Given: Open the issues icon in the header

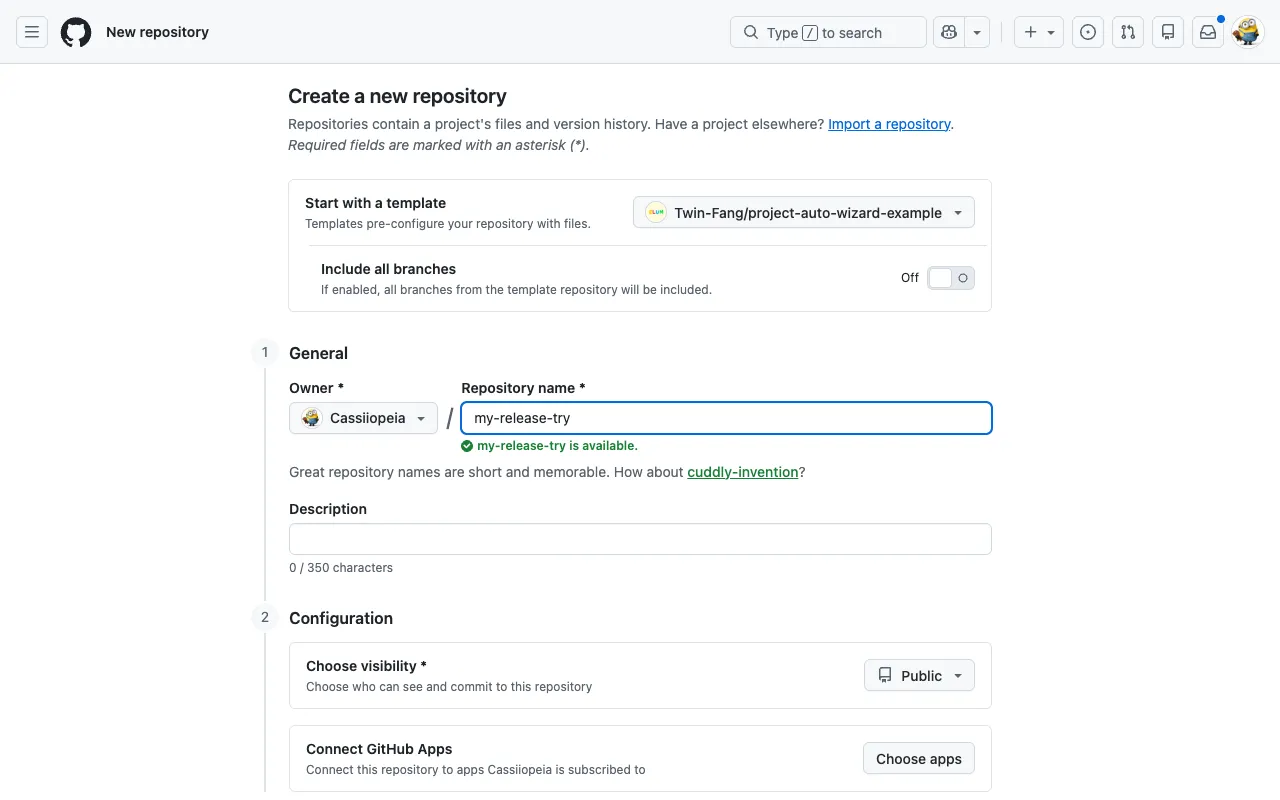Looking at the screenshot, I should click(x=1088, y=32).
